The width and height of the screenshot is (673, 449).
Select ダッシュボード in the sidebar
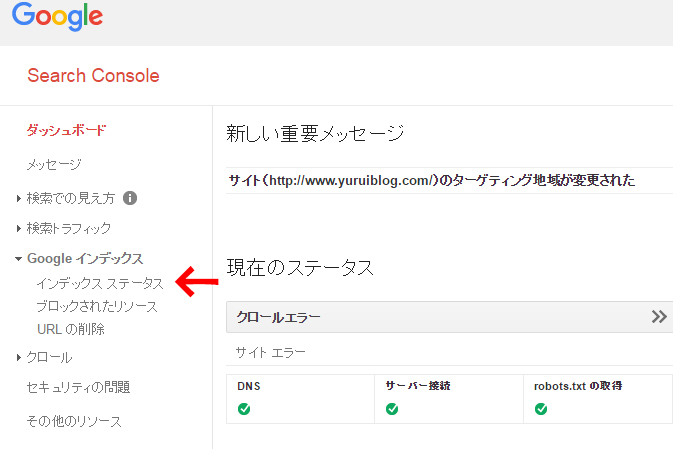(x=66, y=130)
